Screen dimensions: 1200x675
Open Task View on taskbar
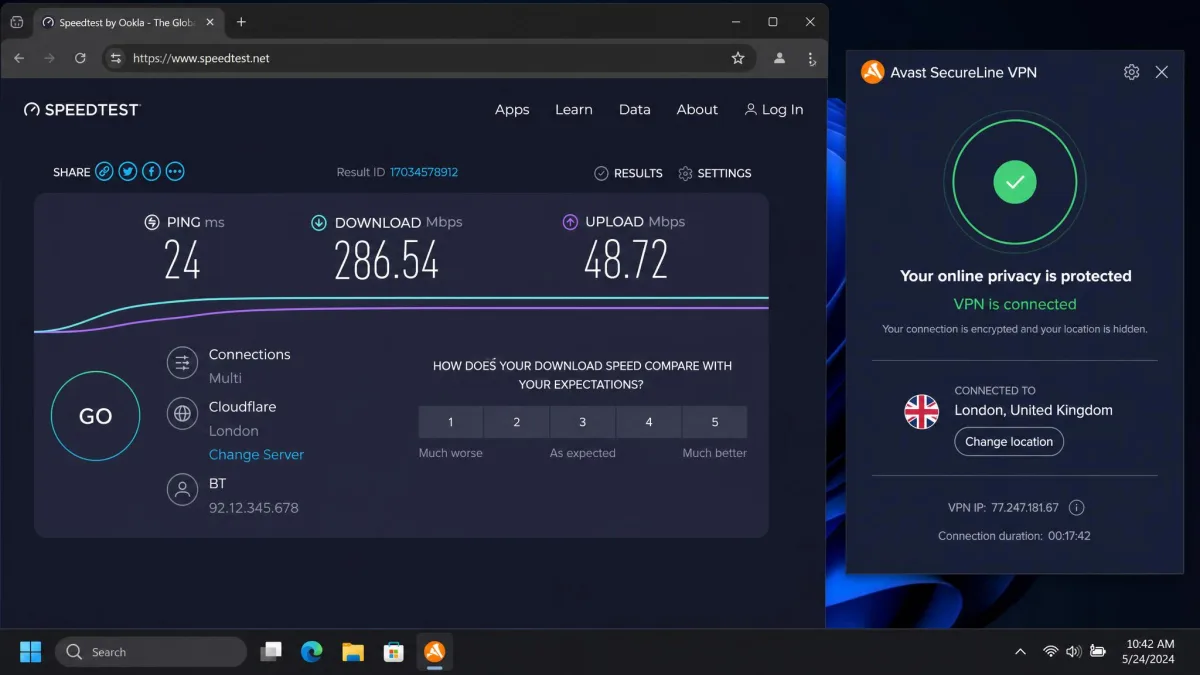[271, 652]
